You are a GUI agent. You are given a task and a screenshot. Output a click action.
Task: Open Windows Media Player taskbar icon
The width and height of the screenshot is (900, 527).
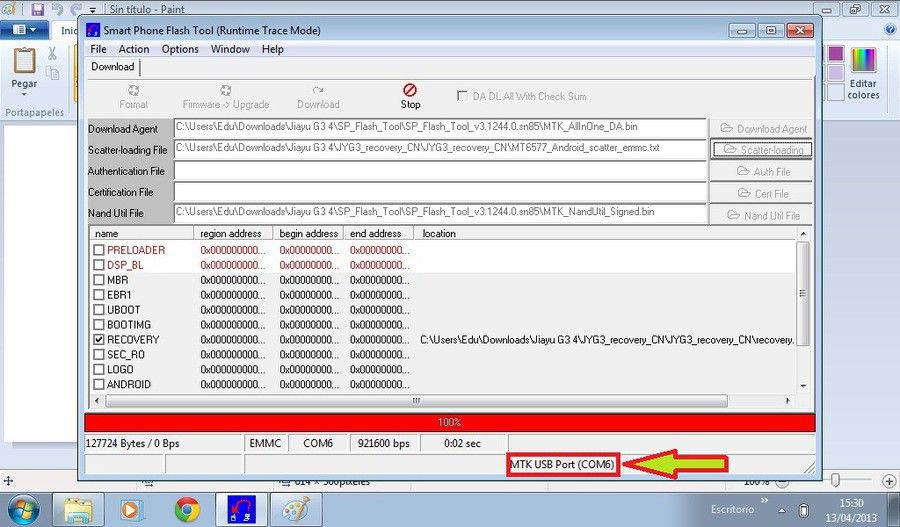pyautogui.click(x=133, y=509)
